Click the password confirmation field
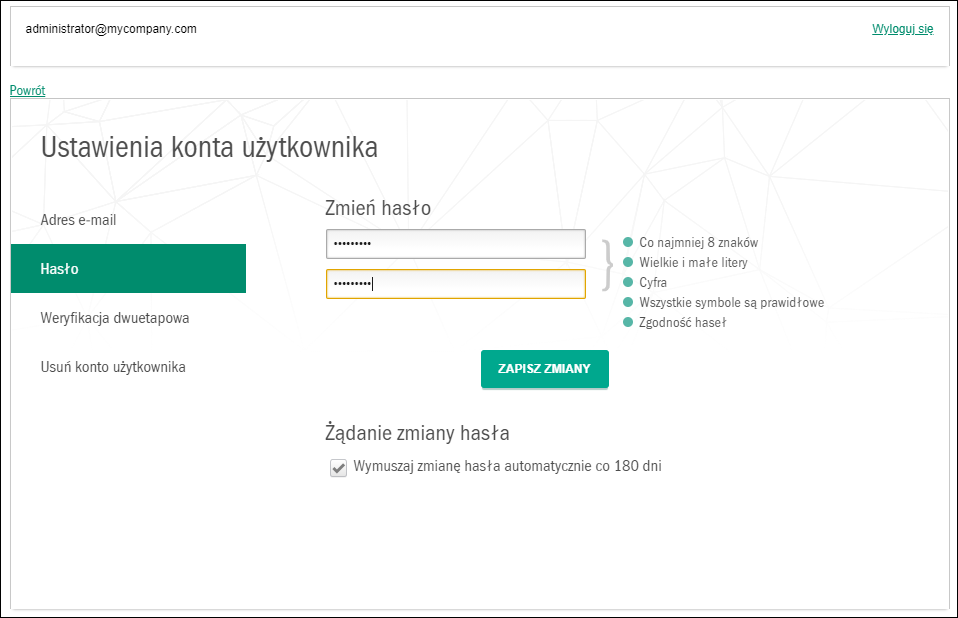 (x=455, y=284)
